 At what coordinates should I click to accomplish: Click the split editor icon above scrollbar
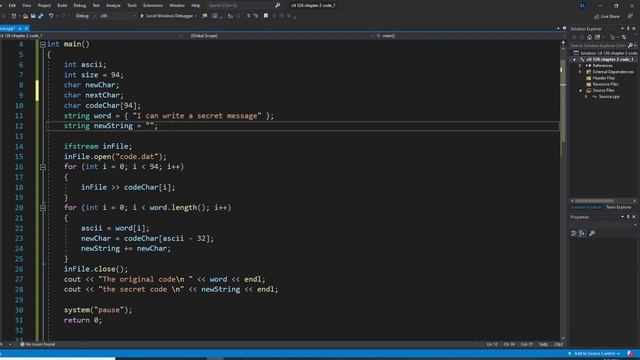(x=563, y=42)
